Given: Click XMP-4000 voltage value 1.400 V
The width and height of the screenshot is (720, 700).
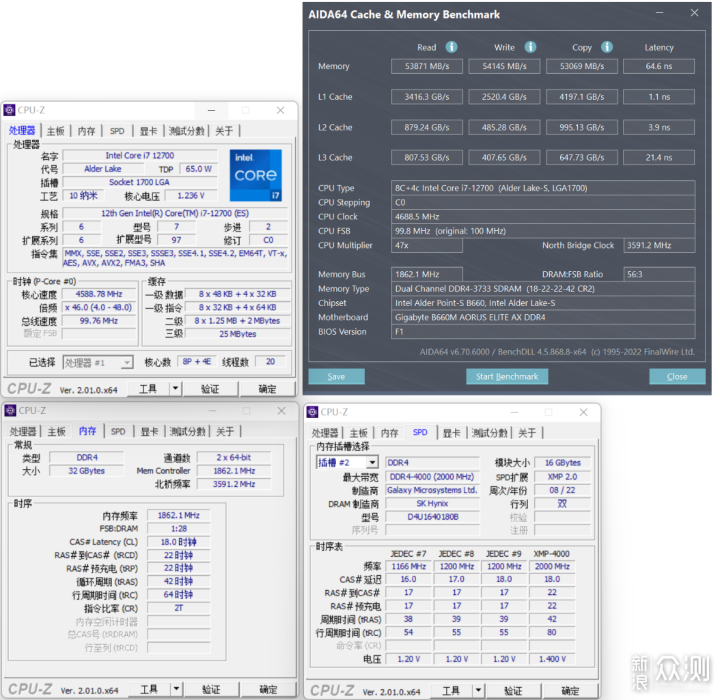Looking at the screenshot, I should point(552,659).
